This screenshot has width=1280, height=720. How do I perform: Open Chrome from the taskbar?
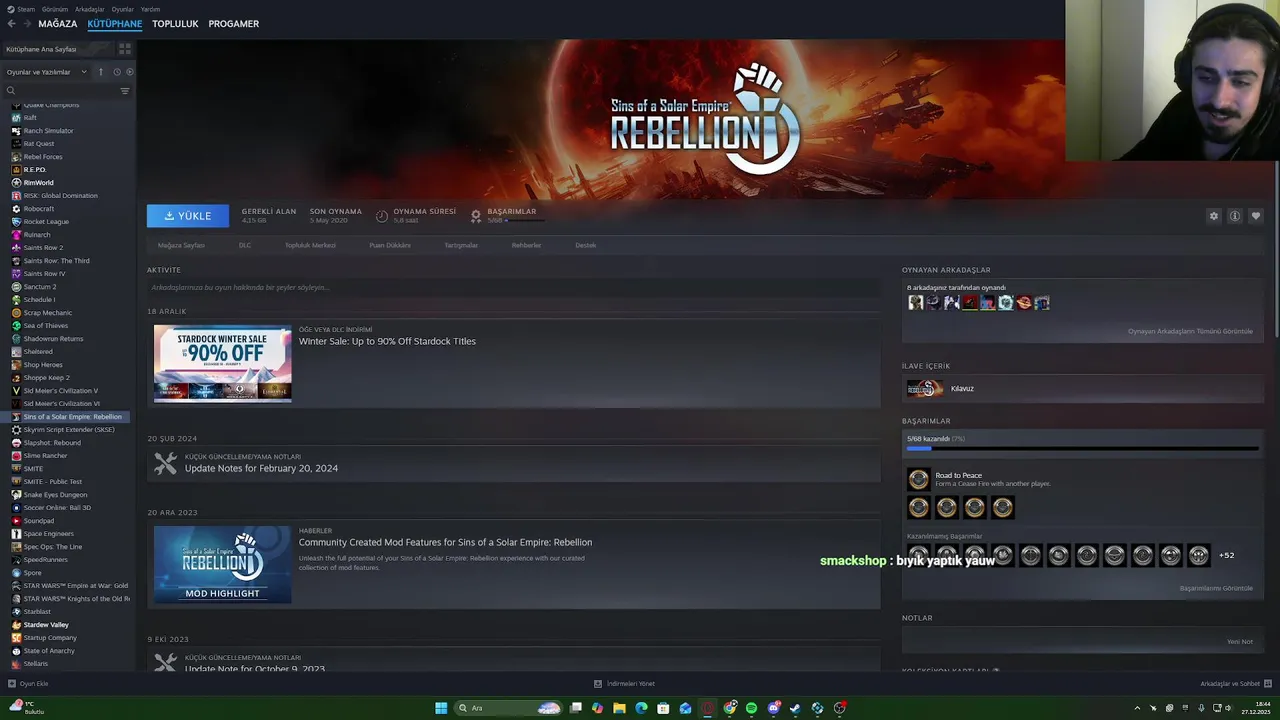point(729,708)
